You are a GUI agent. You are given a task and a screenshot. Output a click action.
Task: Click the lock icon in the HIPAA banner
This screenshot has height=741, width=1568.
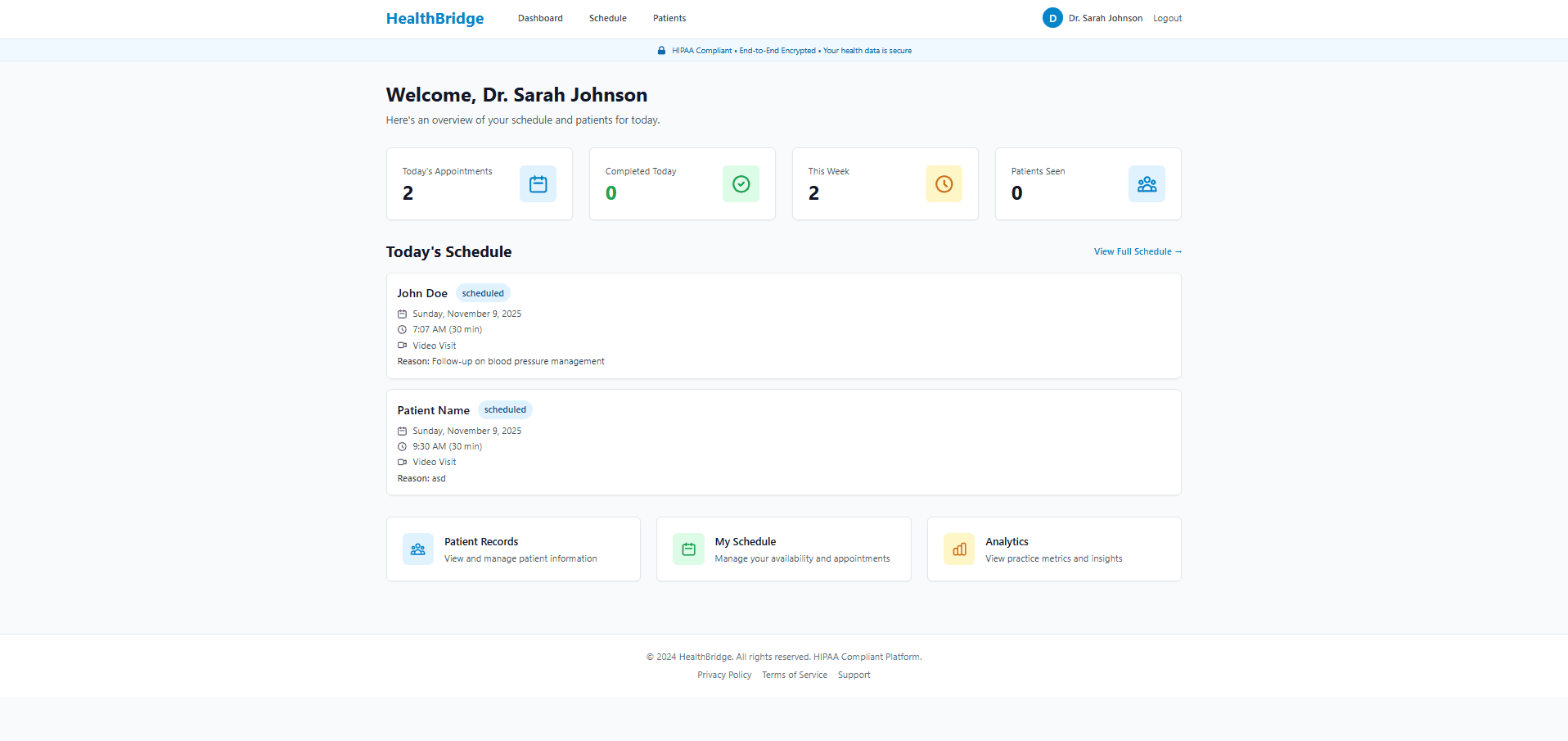660,50
